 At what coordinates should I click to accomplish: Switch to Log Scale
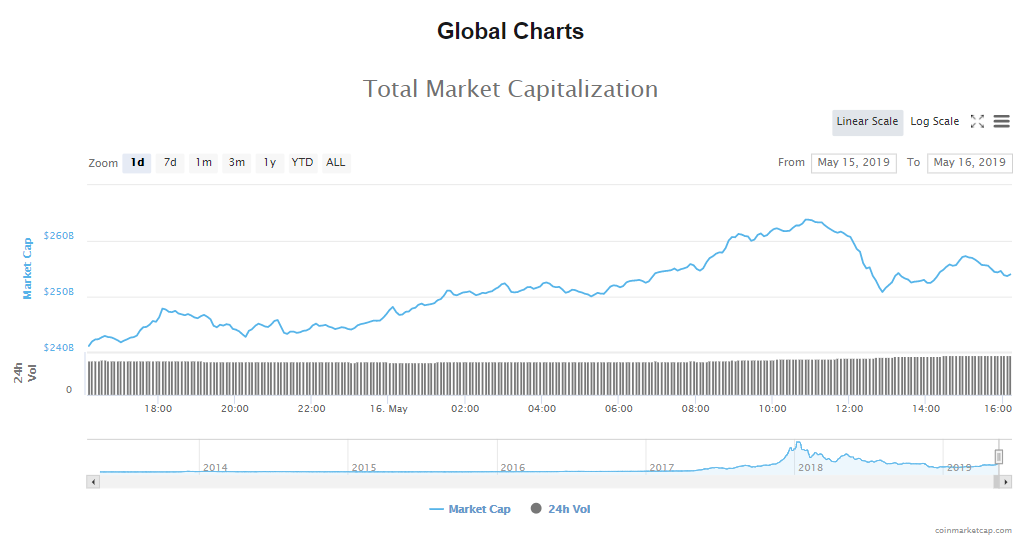934,122
